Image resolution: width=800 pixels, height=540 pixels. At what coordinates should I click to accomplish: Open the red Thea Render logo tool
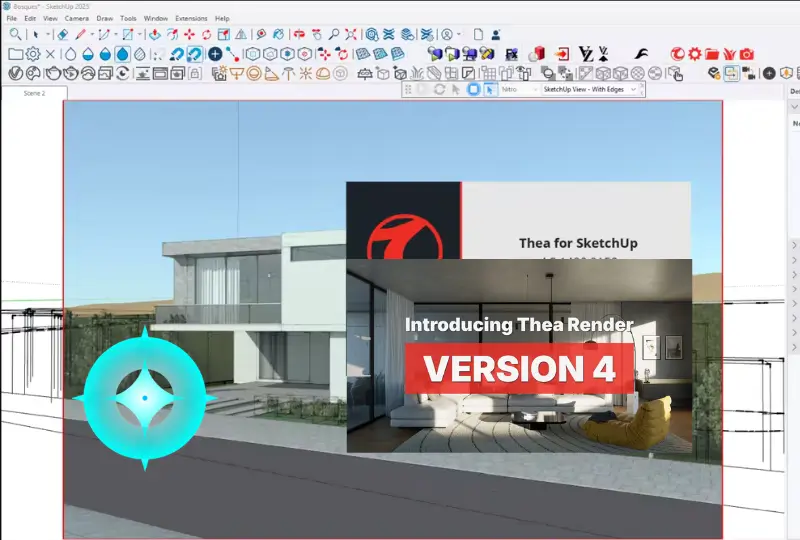(677, 54)
